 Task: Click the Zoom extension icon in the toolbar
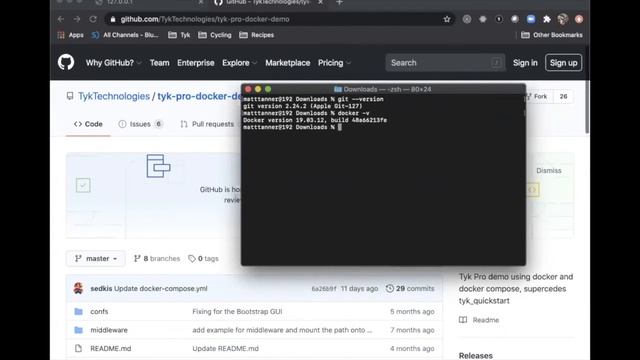531,19
